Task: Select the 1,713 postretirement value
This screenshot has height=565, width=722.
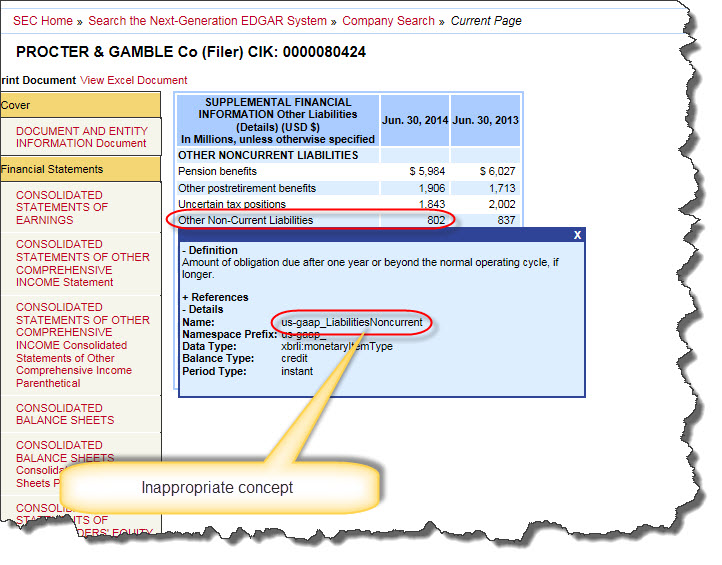Action: (x=502, y=188)
